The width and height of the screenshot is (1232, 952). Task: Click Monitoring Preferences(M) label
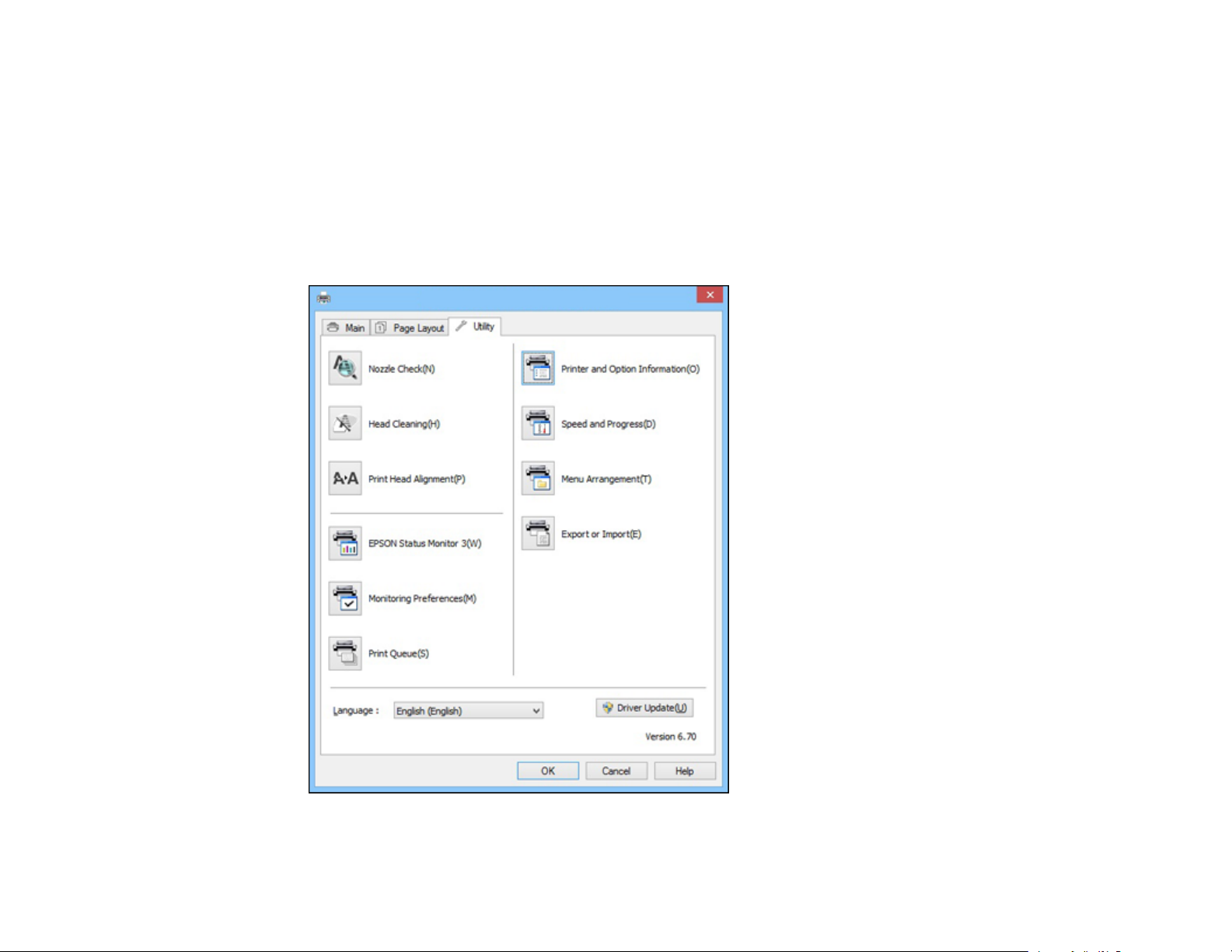click(x=422, y=598)
